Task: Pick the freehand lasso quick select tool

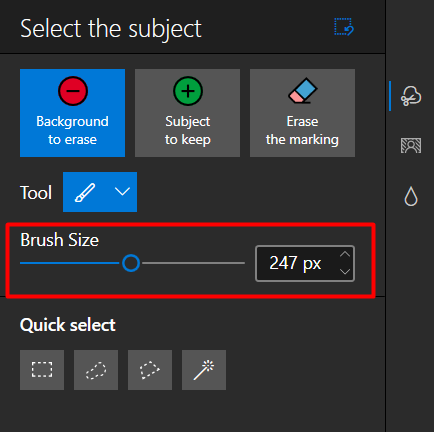Action: [x=96, y=370]
